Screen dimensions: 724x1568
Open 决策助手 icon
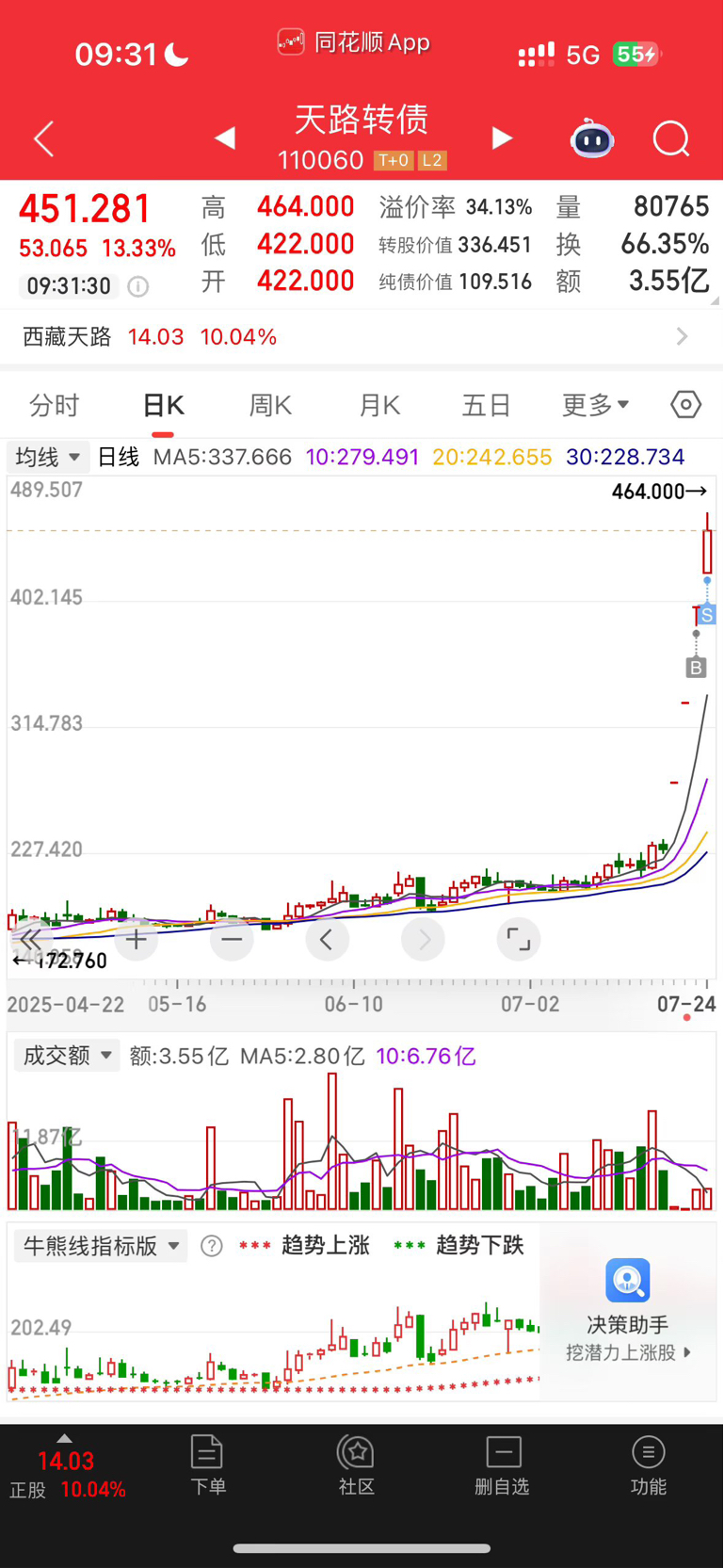tap(628, 1281)
